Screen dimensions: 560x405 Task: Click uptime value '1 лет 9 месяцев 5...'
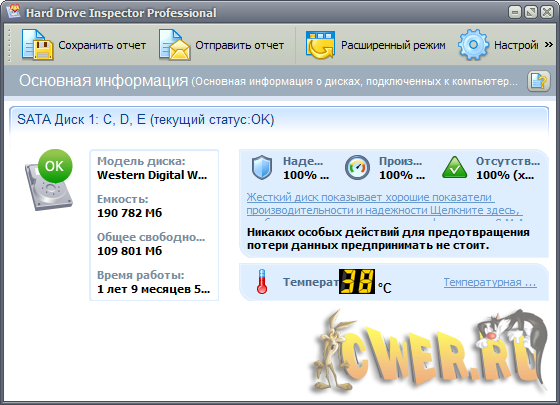click(x=154, y=289)
